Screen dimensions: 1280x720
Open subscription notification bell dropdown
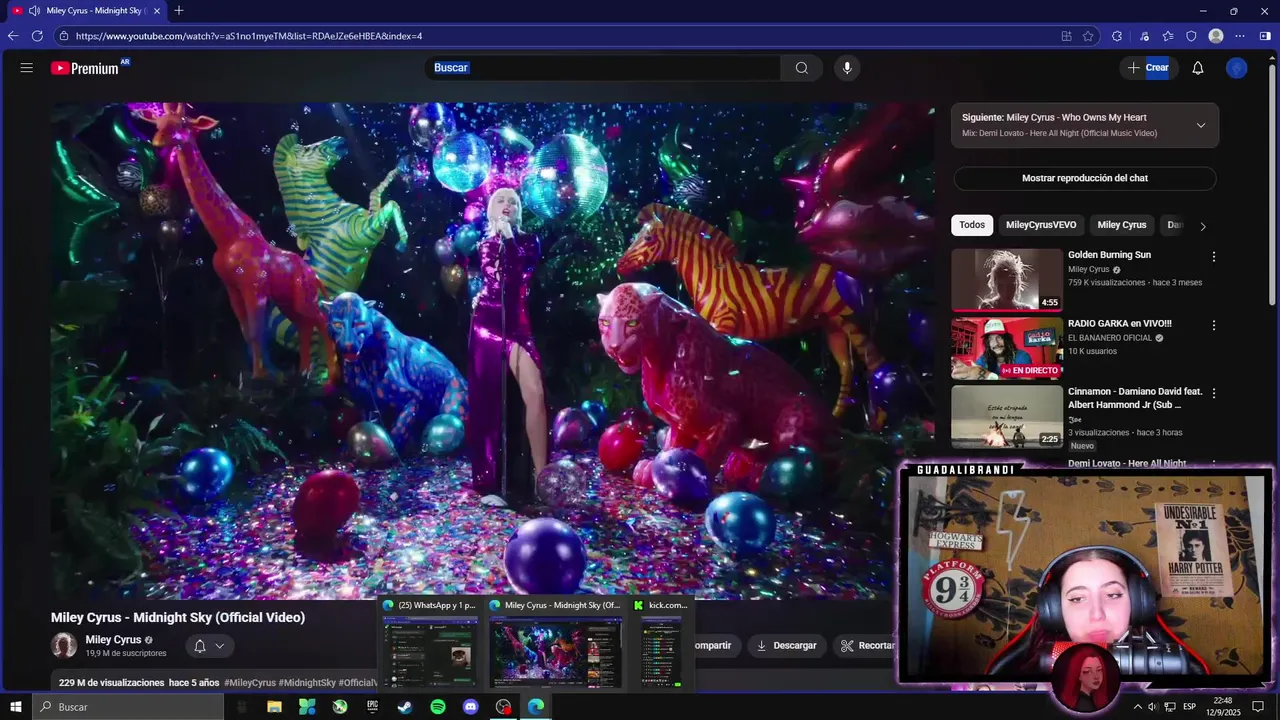209,646
